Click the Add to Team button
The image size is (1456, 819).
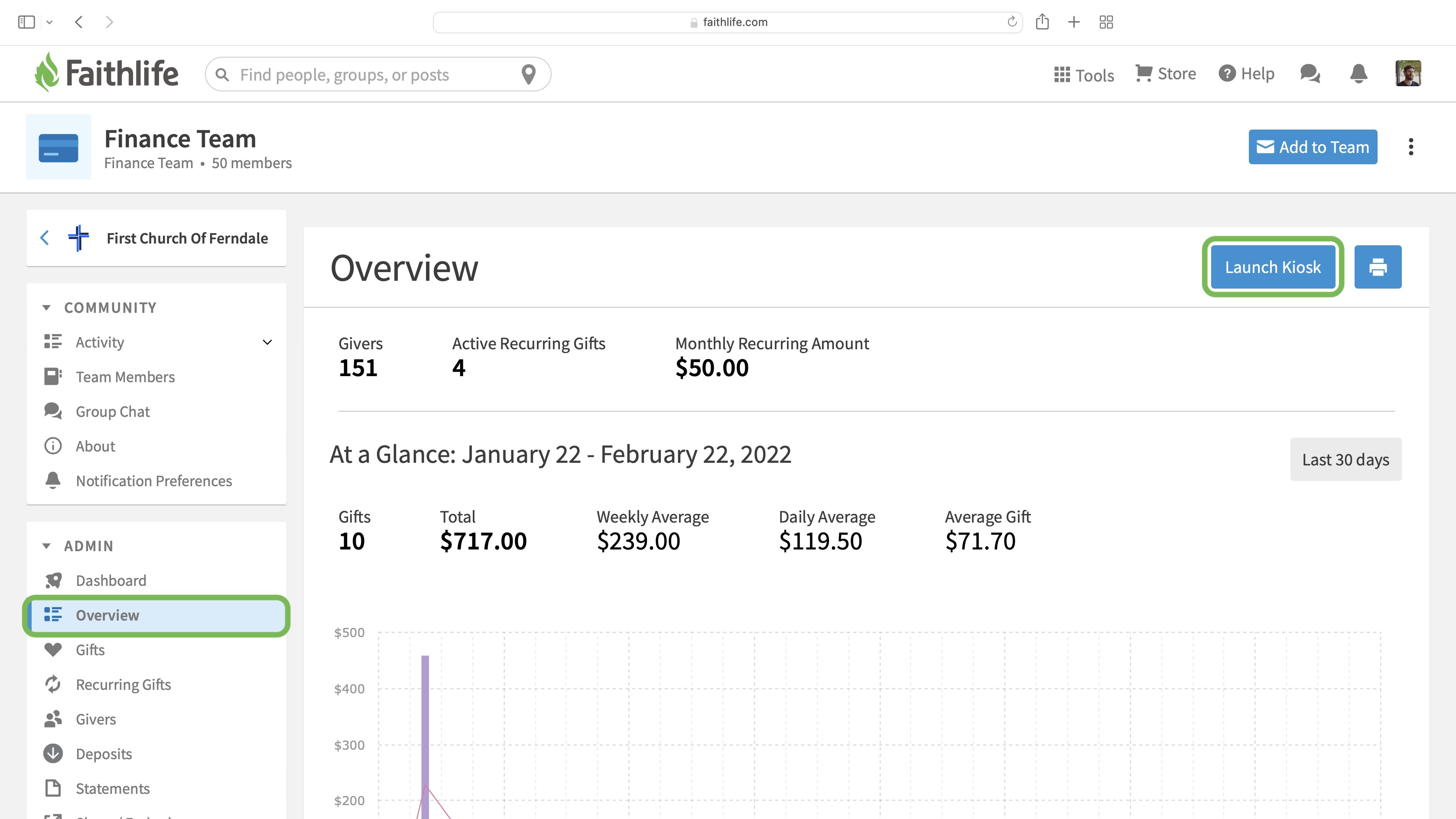pos(1313,147)
